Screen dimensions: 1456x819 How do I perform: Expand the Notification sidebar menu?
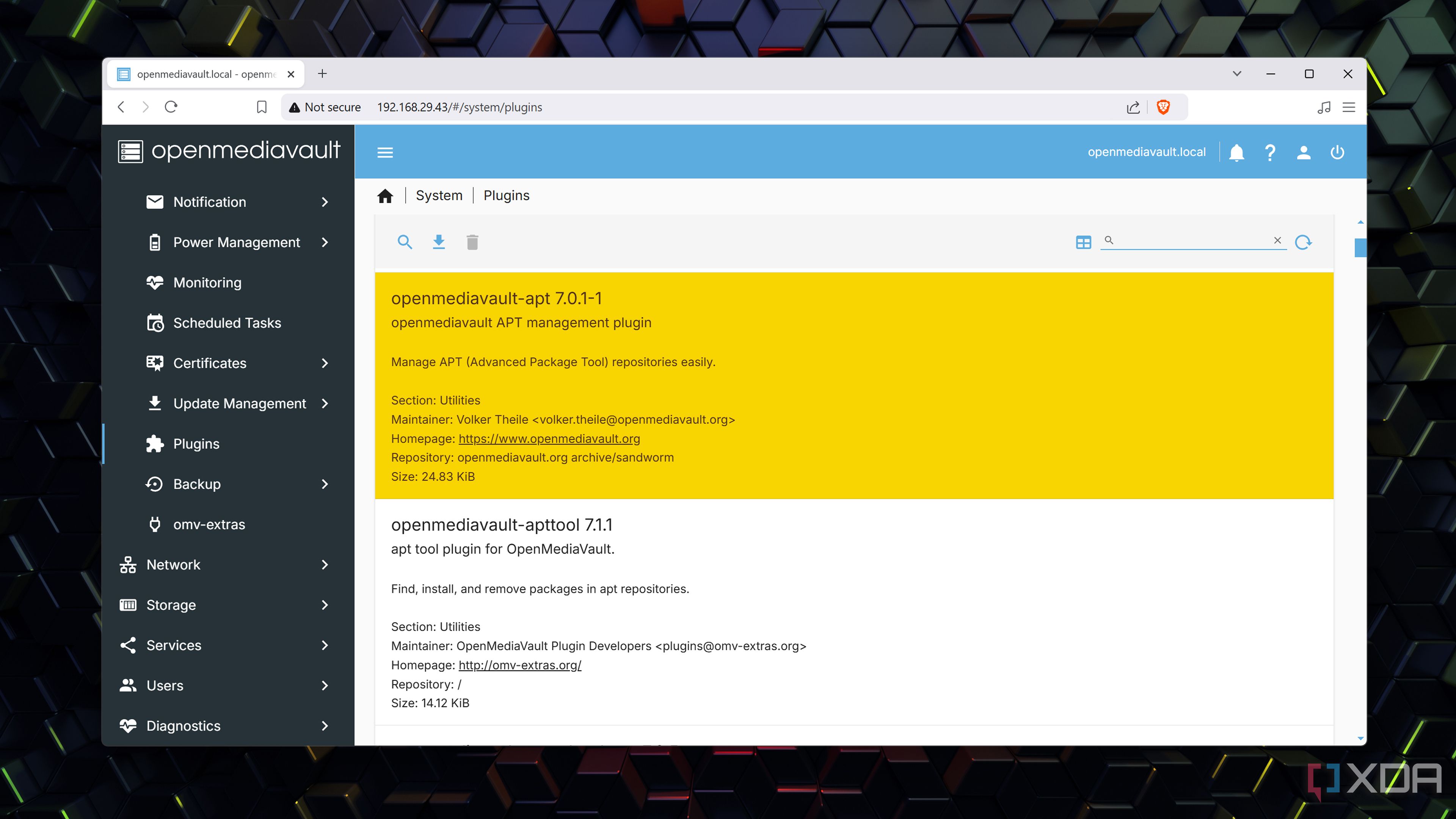228,202
